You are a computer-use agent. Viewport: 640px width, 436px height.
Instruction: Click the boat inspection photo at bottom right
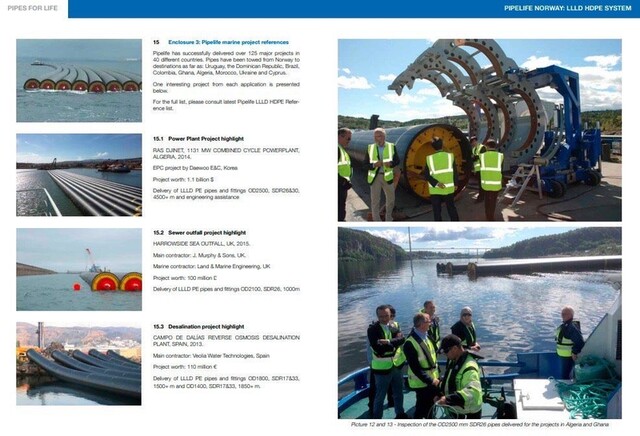pyautogui.click(x=479, y=322)
